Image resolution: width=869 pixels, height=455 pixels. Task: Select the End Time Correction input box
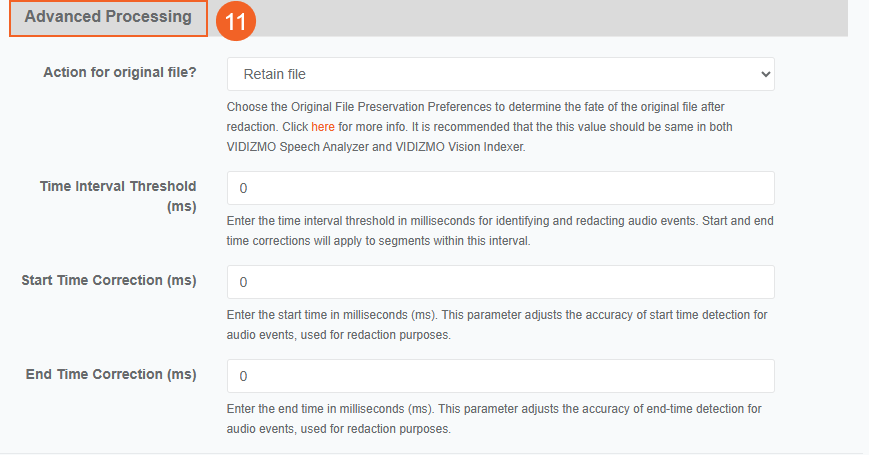(500, 376)
